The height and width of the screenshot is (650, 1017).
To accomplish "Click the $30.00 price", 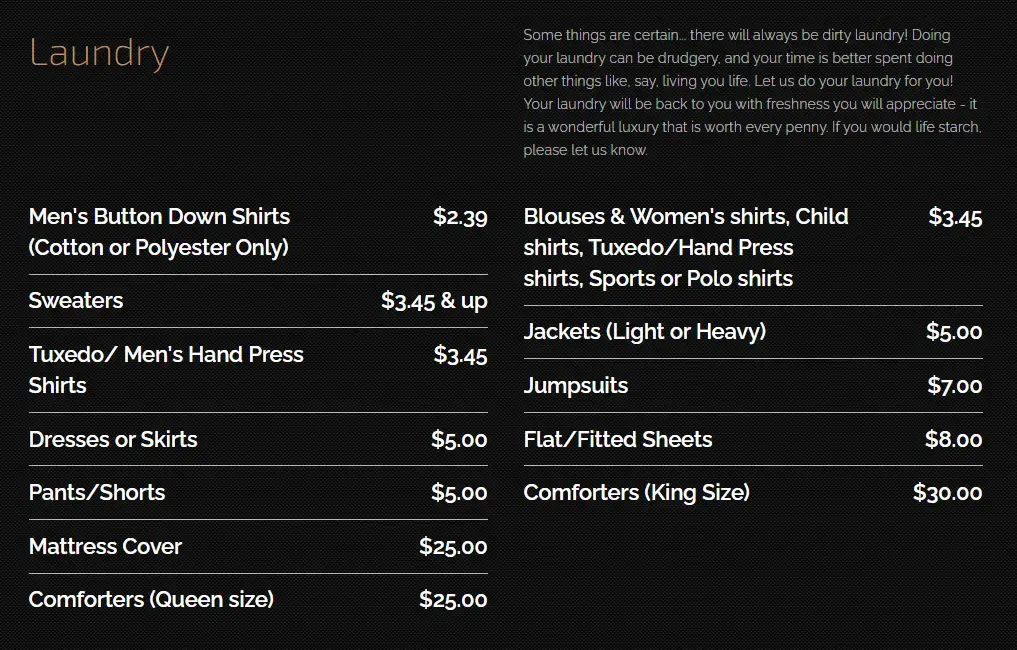I will [947, 492].
